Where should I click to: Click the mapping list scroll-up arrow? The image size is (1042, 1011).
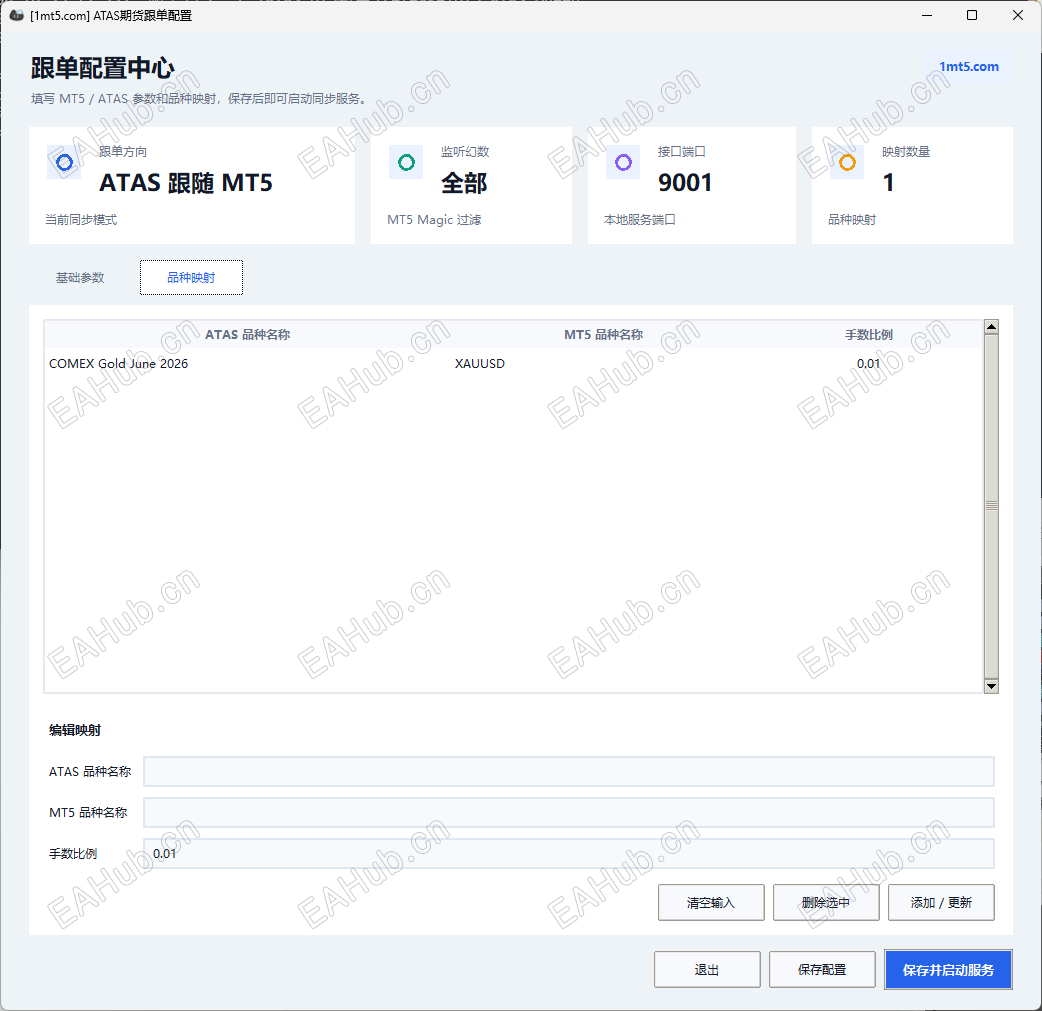(991, 326)
